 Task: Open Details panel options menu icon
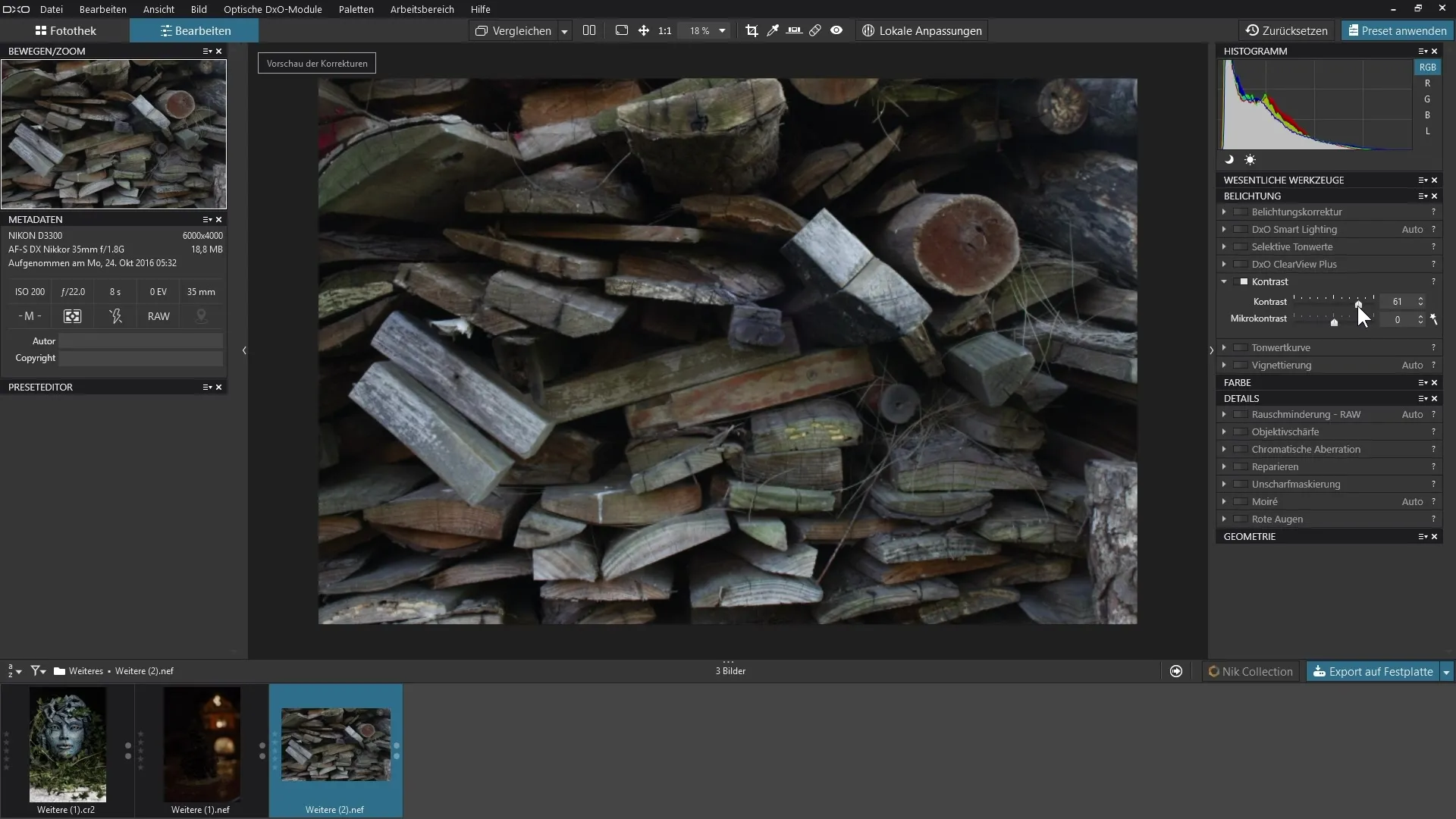[1423, 399]
